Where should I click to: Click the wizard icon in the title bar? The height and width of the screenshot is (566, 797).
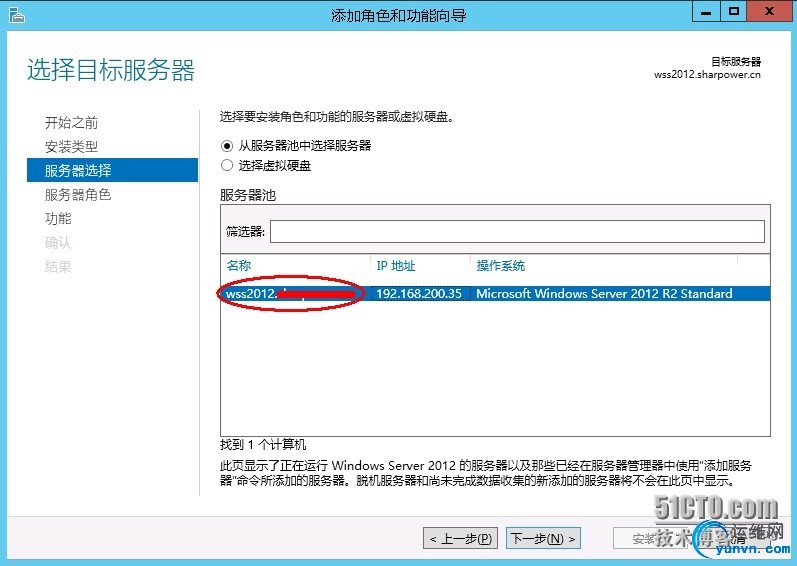[17, 15]
